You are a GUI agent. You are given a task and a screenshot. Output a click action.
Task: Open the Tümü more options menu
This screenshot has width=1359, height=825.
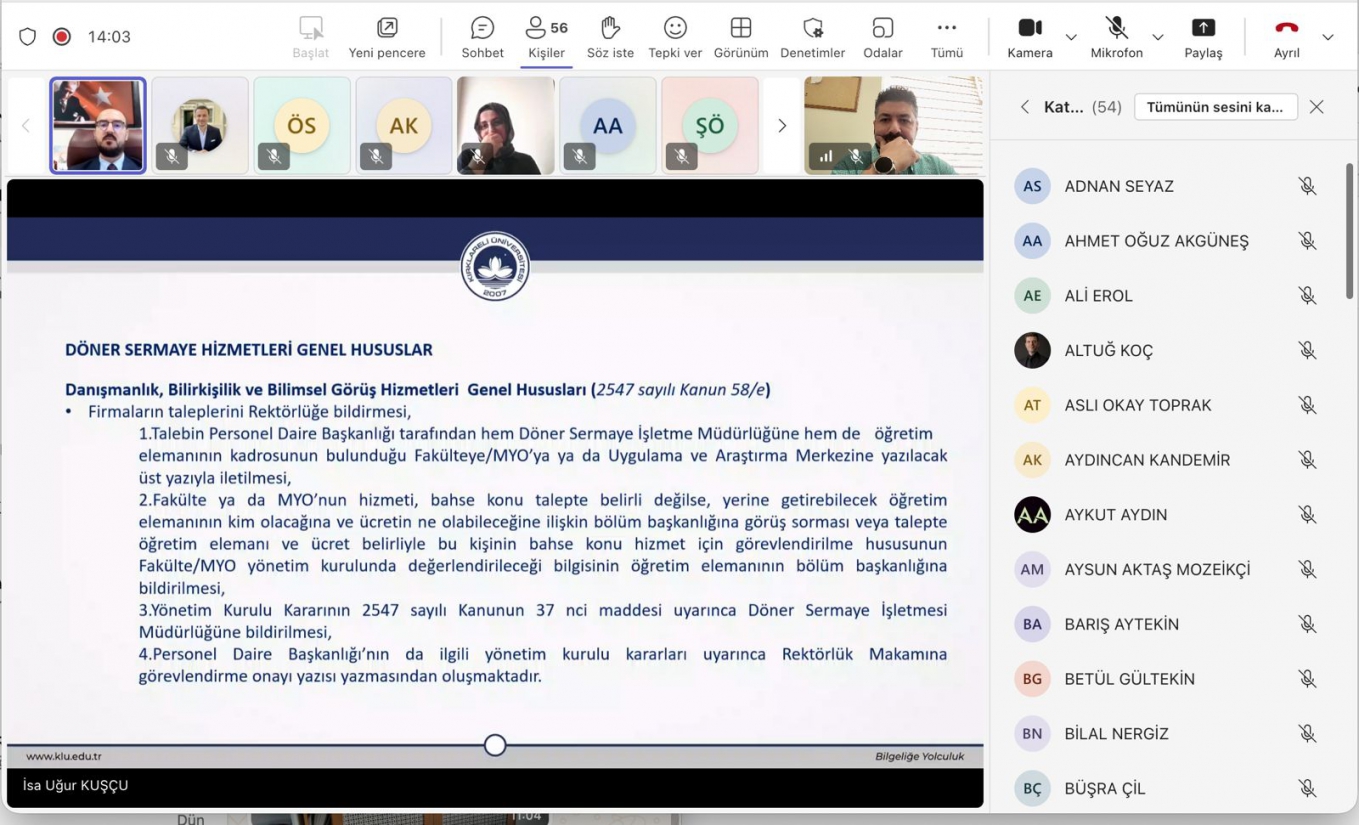coord(947,37)
